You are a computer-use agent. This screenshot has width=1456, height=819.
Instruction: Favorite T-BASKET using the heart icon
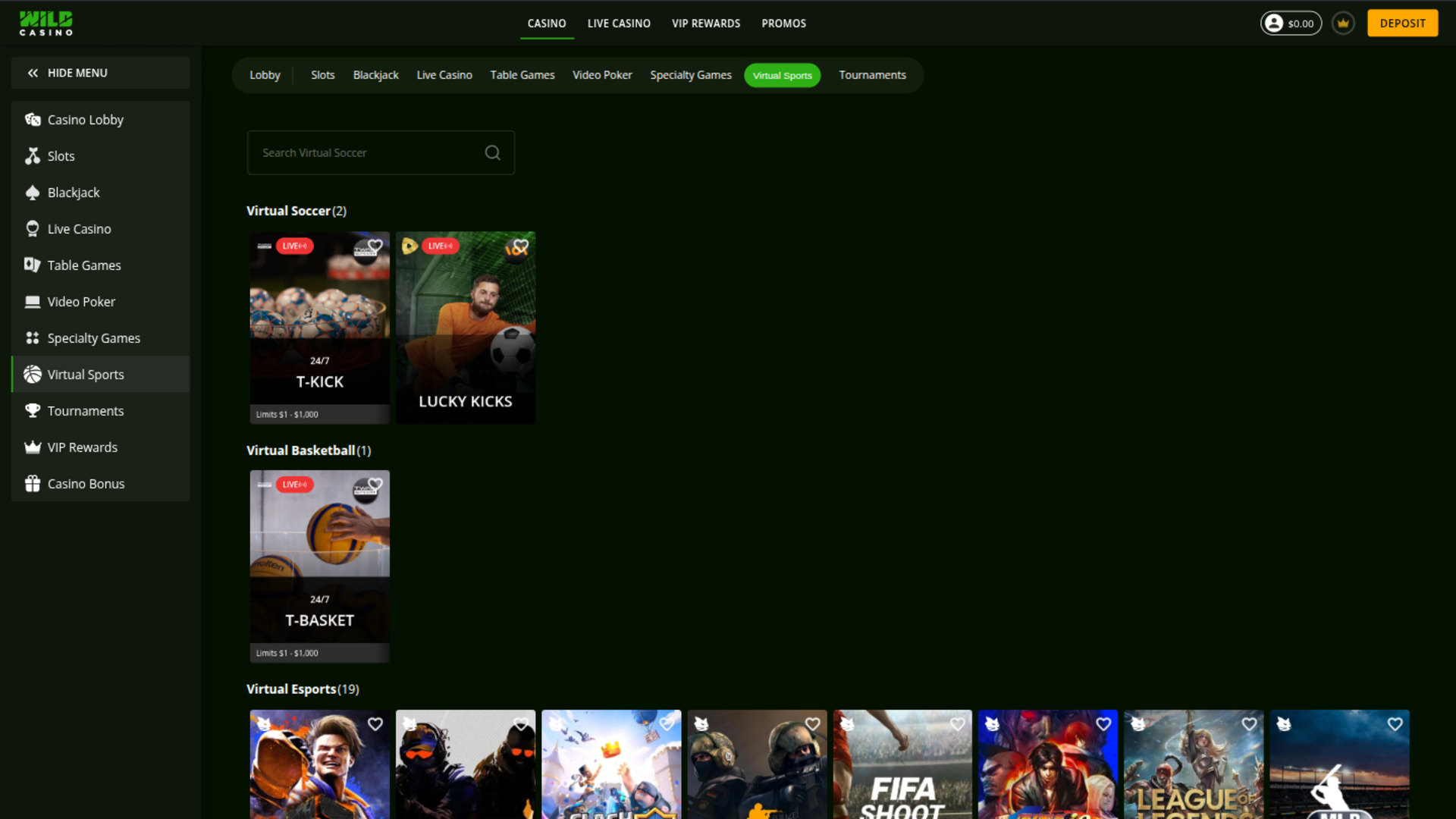[375, 484]
